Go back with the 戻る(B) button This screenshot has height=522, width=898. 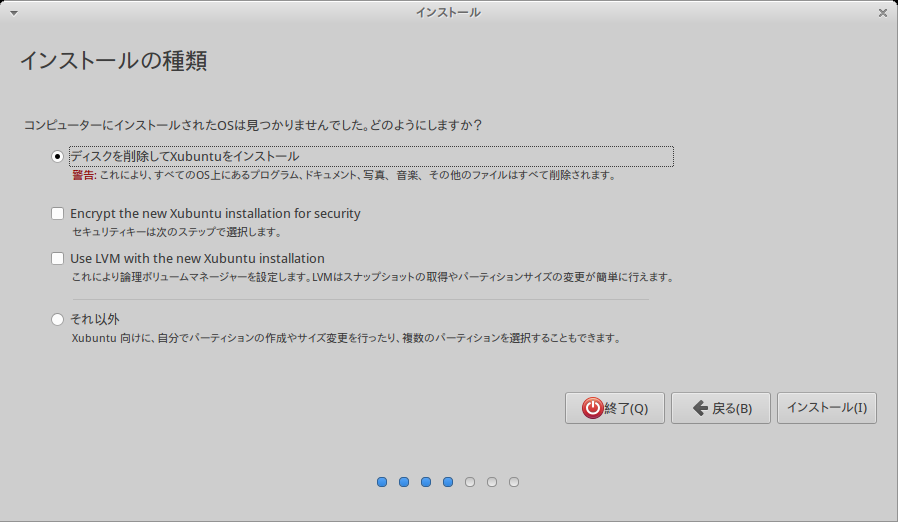(720, 408)
